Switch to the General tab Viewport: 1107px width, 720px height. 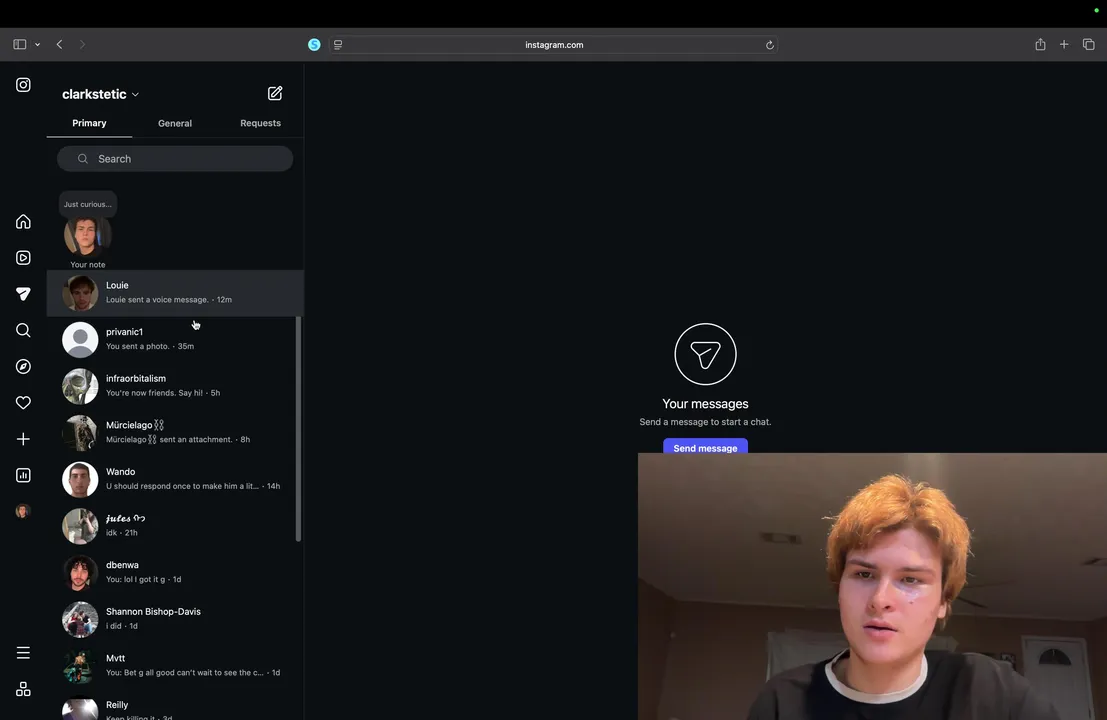pyautogui.click(x=175, y=123)
